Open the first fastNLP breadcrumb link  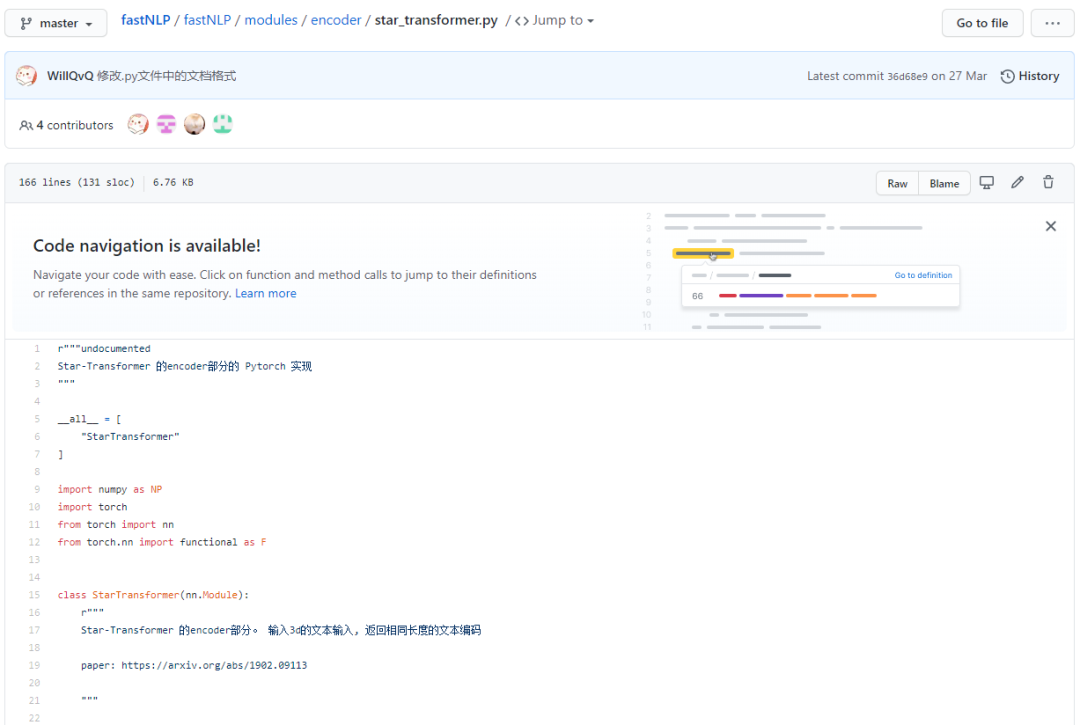[x=145, y=20]
